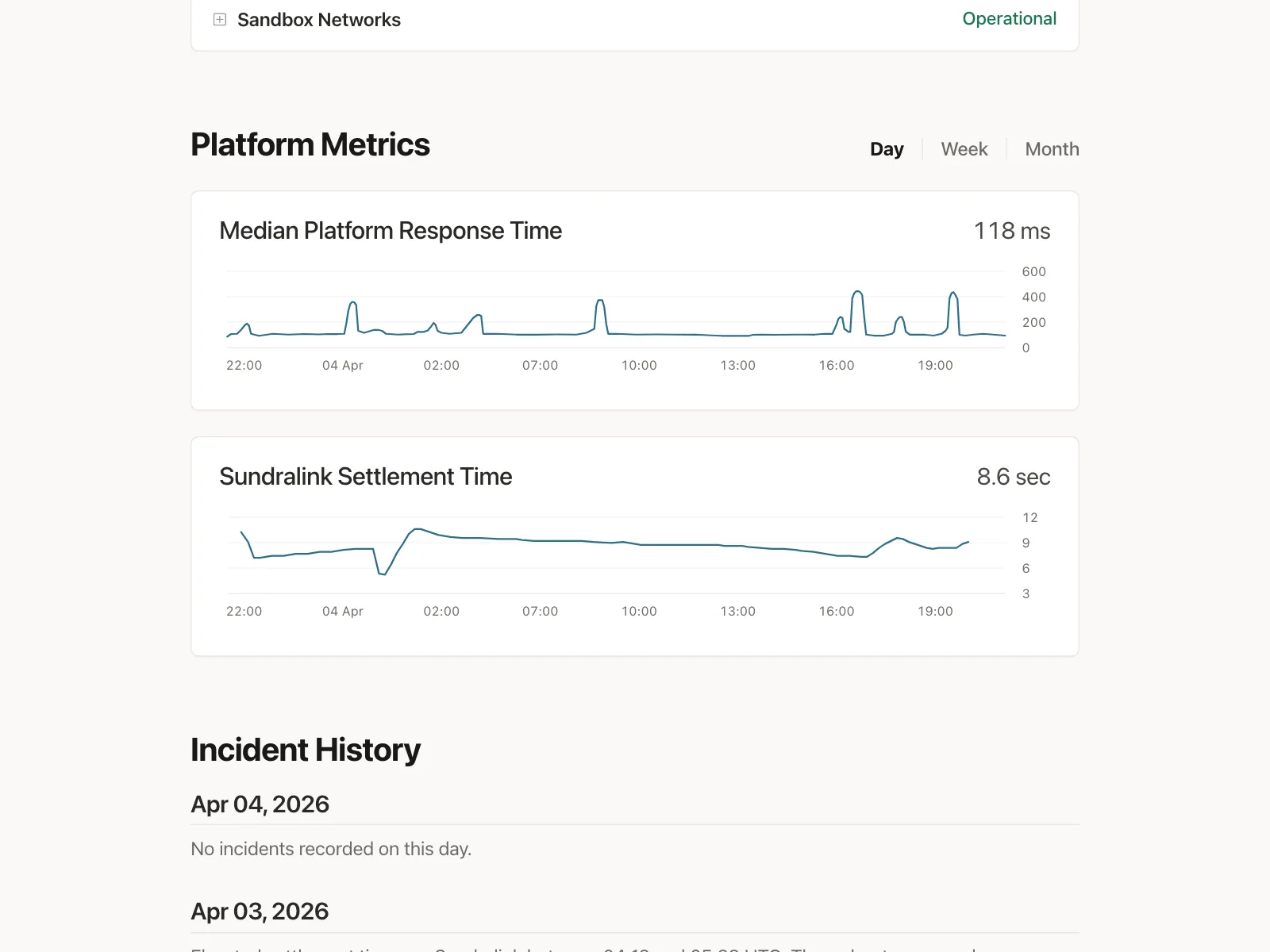Click the Sundralink Settlement Time title
The image size is (1270, 952).
pos(366,477)
